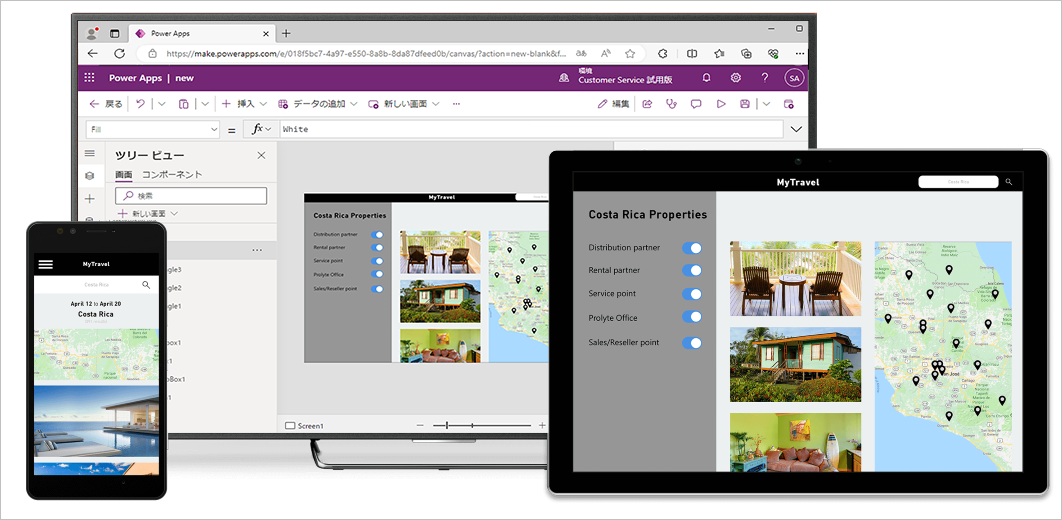The width and height of the screenshot is (1062, 520).
Task: Open a new browser tab
Action: coord(286,33)
